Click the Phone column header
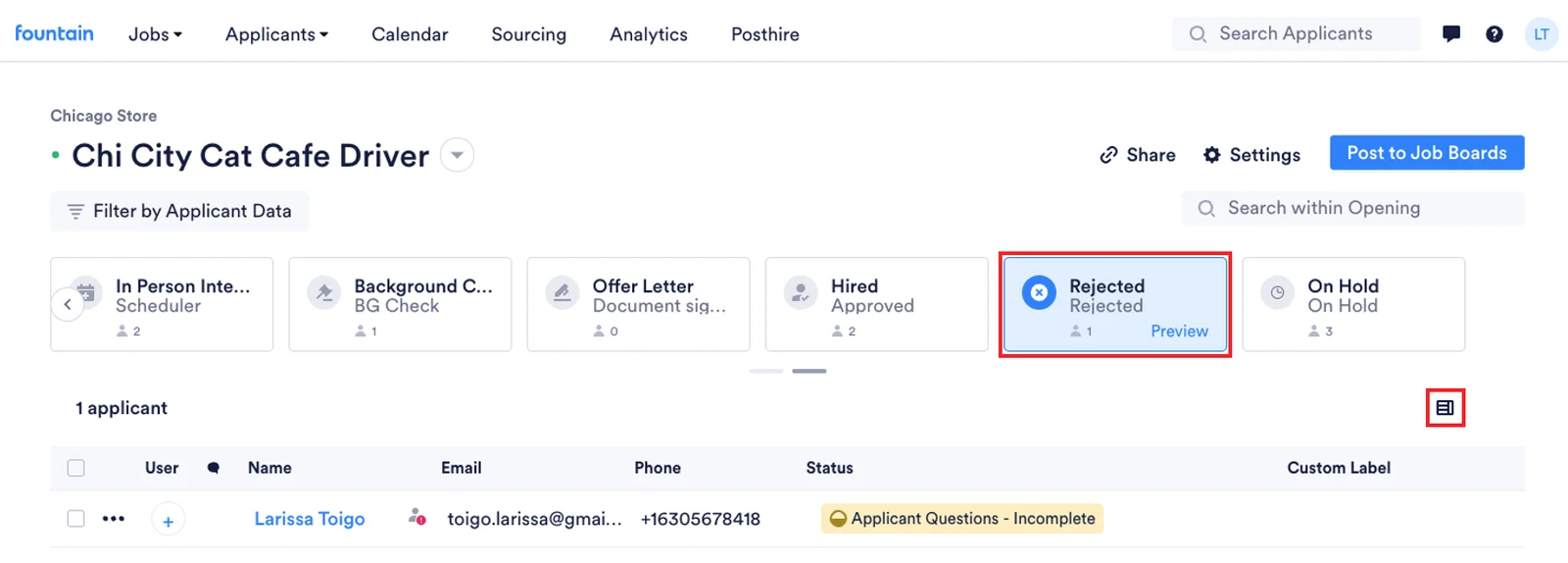 [x=658, y=468]
